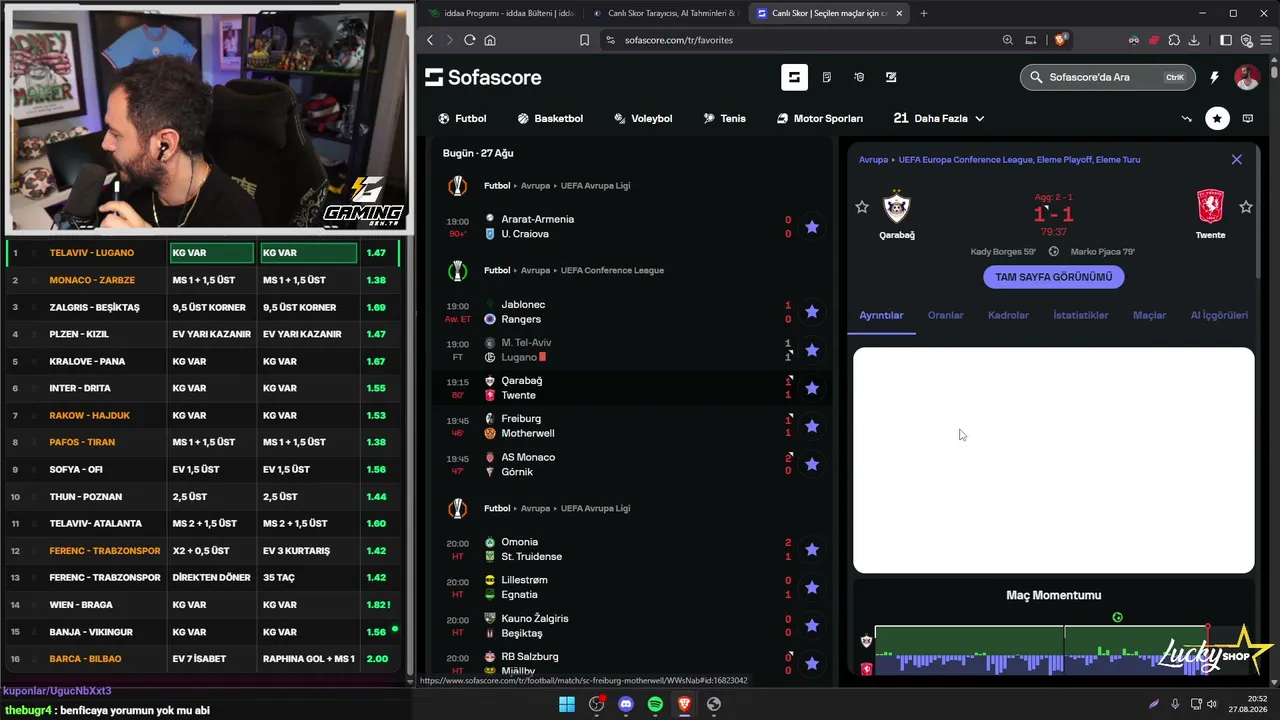Screen dimensions: 1280x720
Task: Open the Kauno Žalgiris vs Beşiktaş match row
Action: (631, 625)
